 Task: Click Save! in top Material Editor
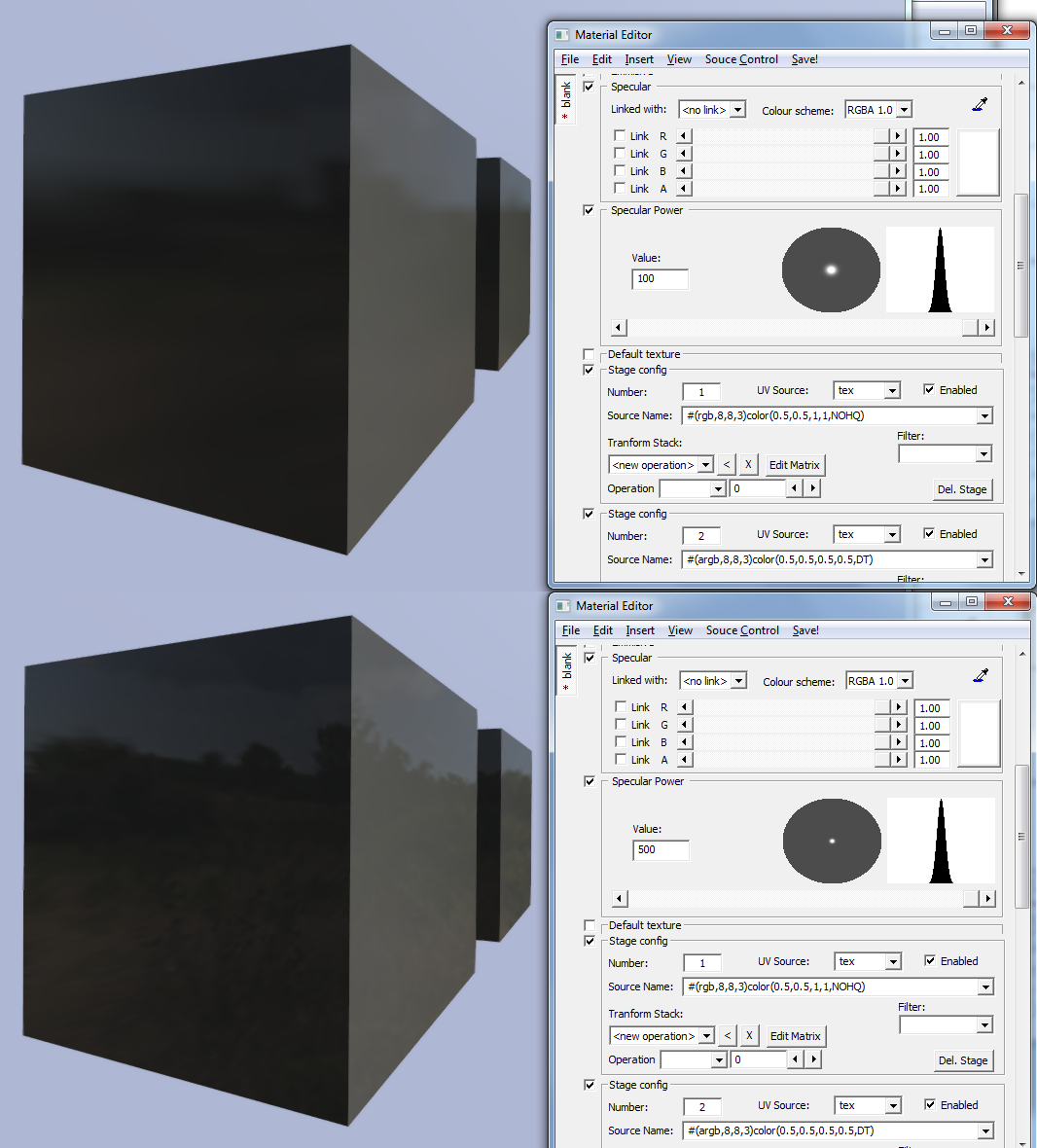click(x=805, y=59)
